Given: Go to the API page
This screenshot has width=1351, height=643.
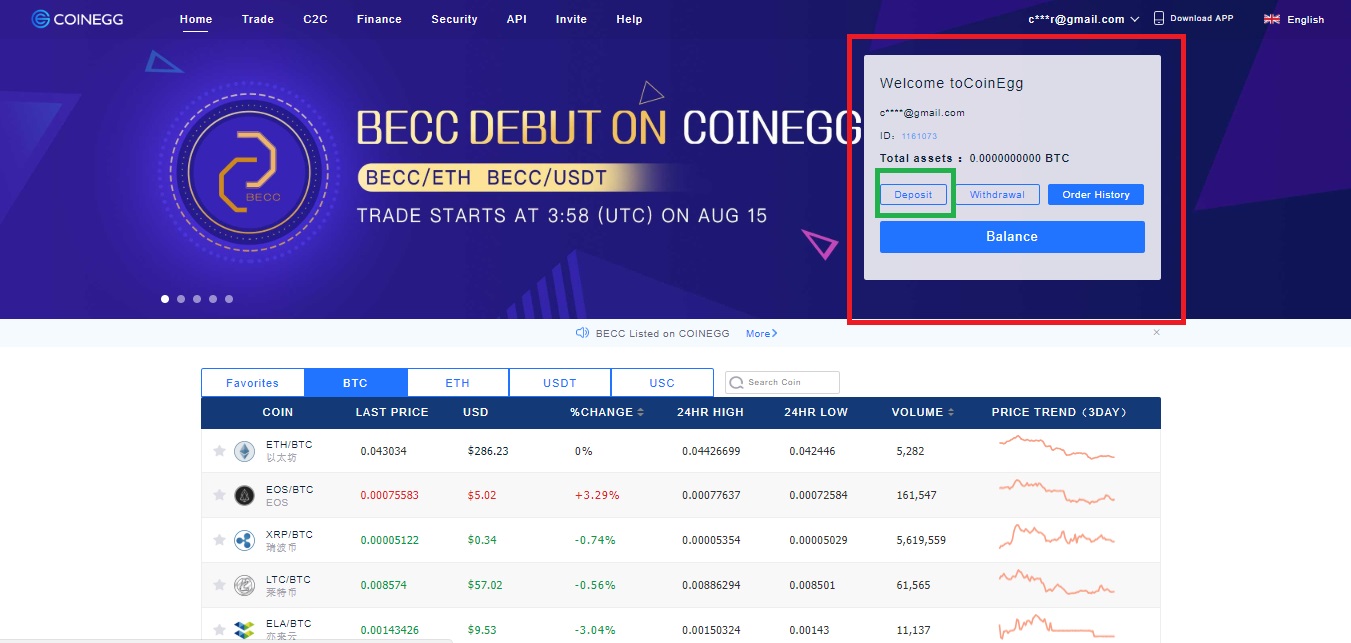Looking at the screenshot, I should pyautogui.click(x=516, y=19).
